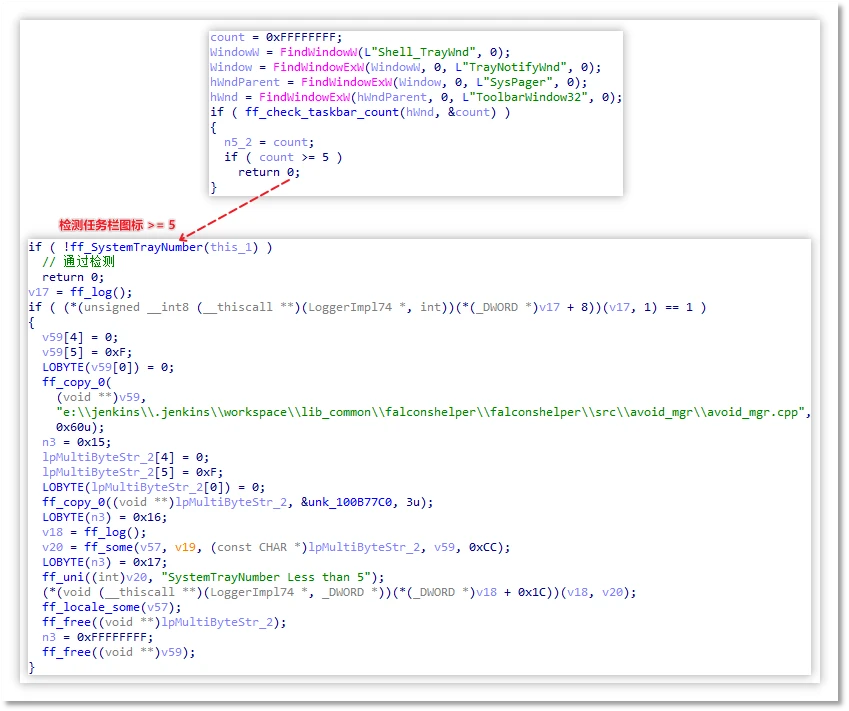This screenshot has height=711, width=849.
Task: Select the line assigning hWndParent with SysPager
Action: [399, 82]
